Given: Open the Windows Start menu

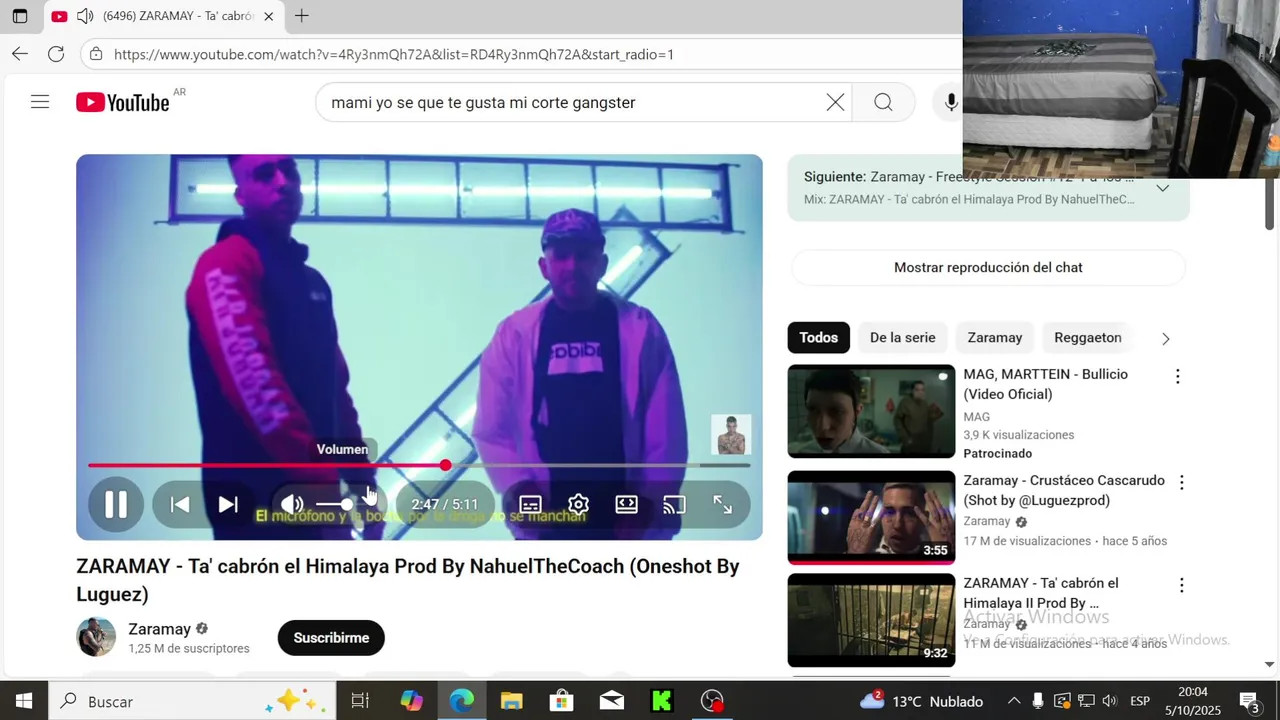Looking at the screenshot, I should [24, 701].
